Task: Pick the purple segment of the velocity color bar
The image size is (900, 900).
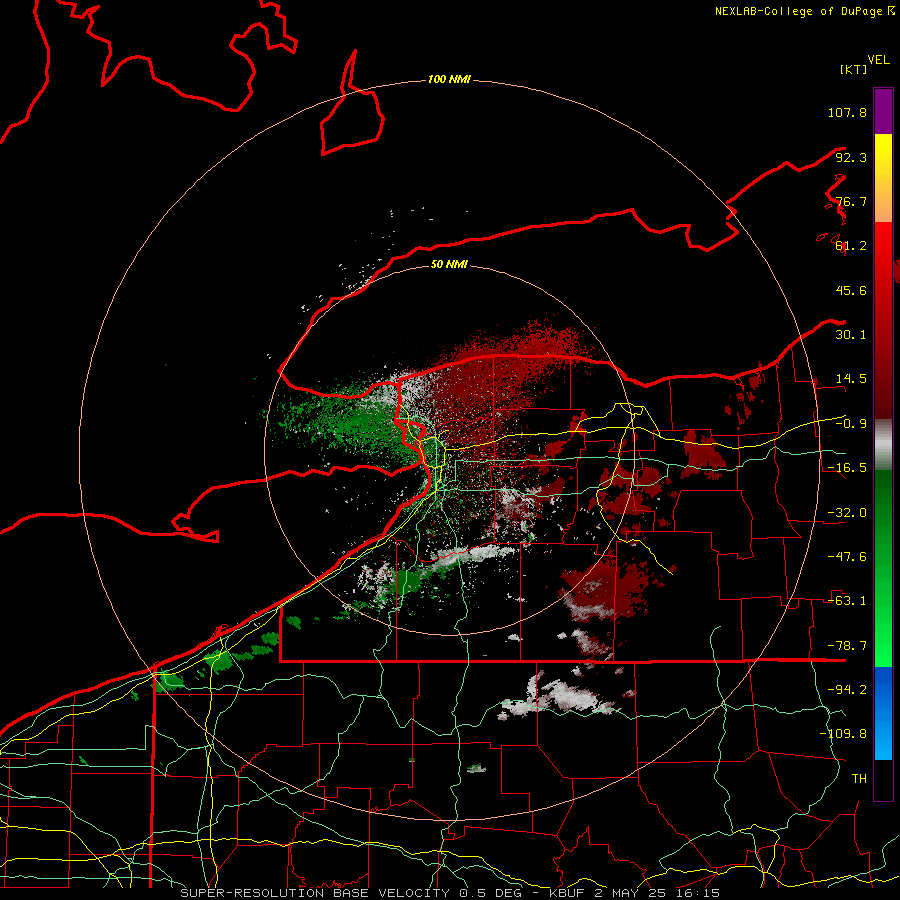Action: click(x=883, y=112)
